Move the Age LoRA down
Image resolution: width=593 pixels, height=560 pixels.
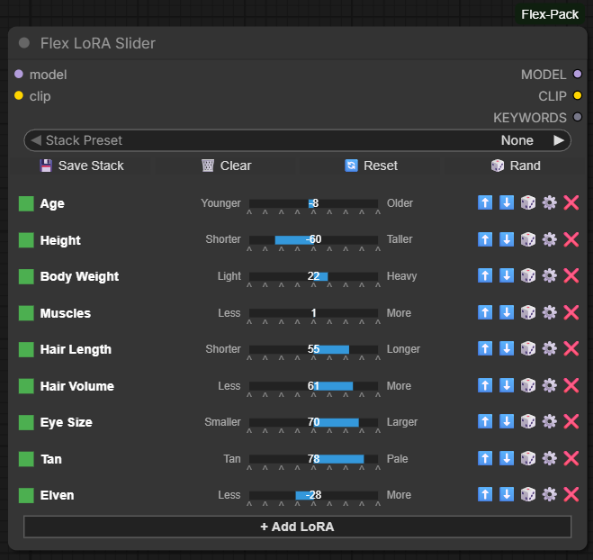506,203
